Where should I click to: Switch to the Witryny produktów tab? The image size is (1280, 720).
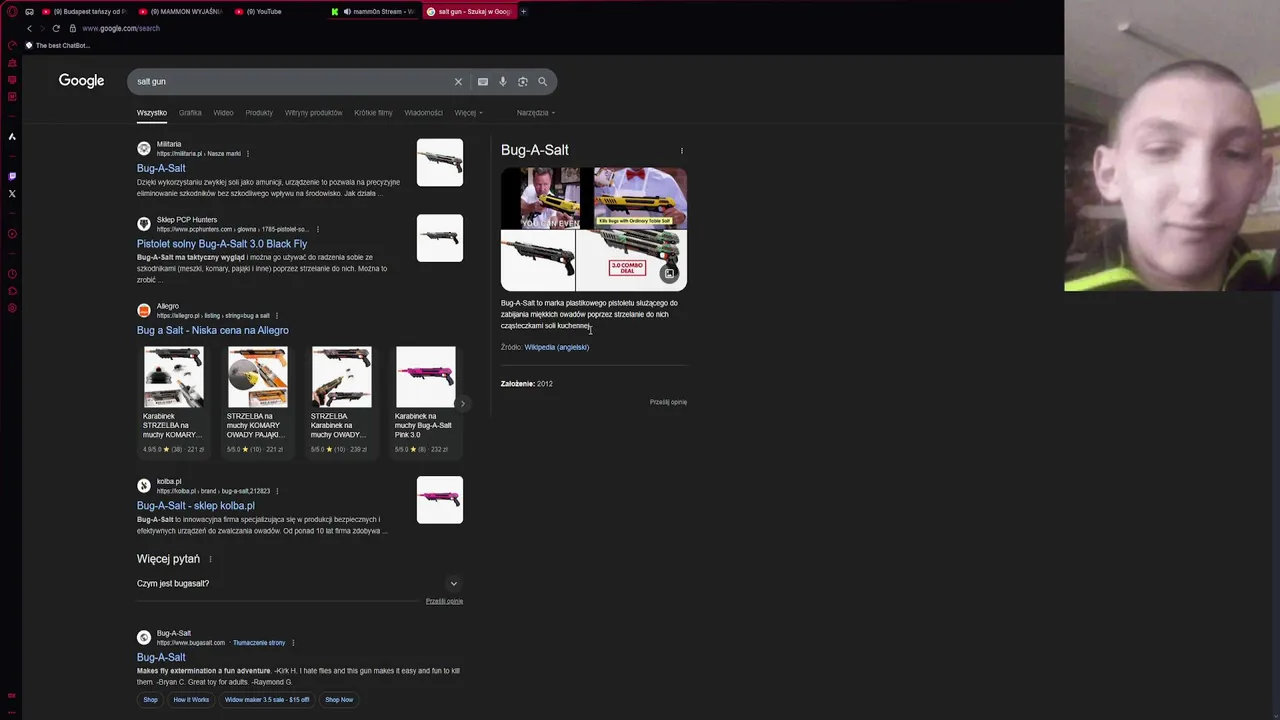tap(313, 113)
